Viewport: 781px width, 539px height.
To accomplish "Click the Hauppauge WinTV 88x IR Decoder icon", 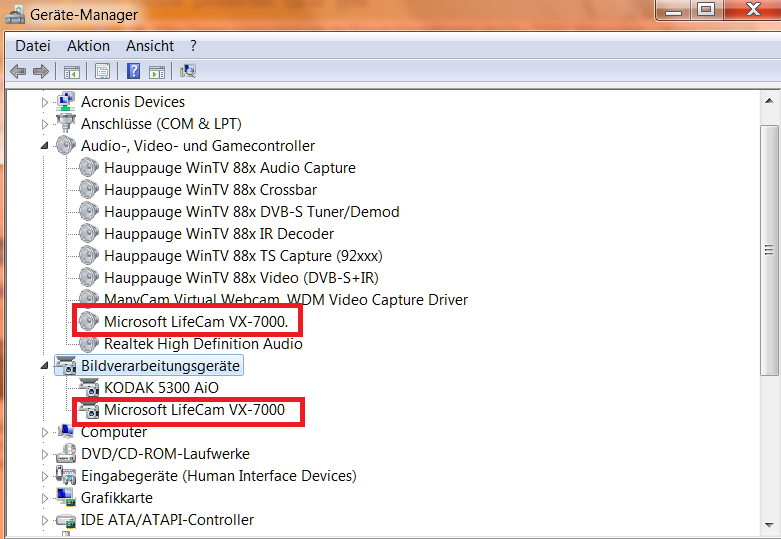I will click(89, 234).
